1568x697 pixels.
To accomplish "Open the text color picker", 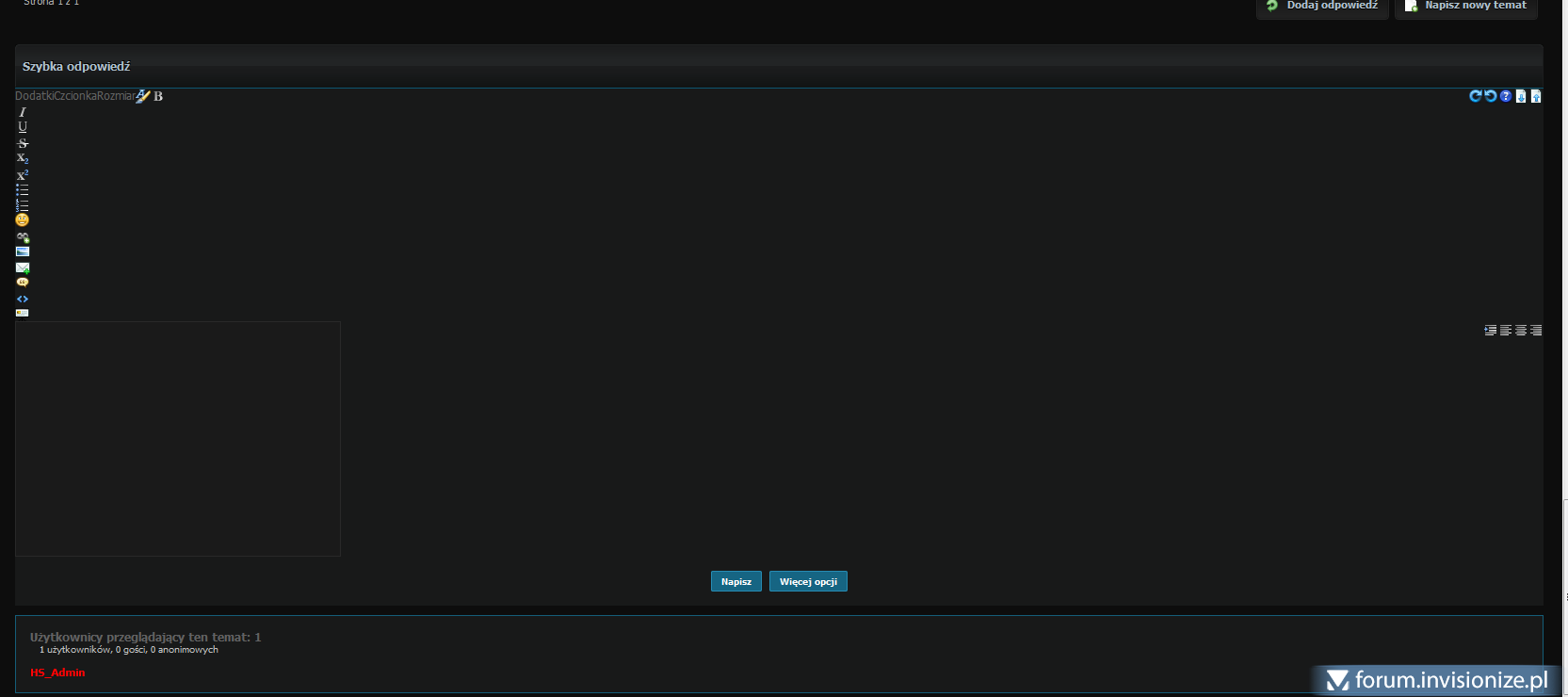I will (x=143, y=96).
